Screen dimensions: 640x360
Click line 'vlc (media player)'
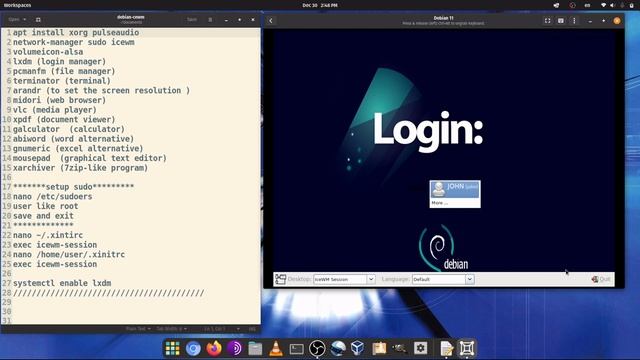coord(55,110)
